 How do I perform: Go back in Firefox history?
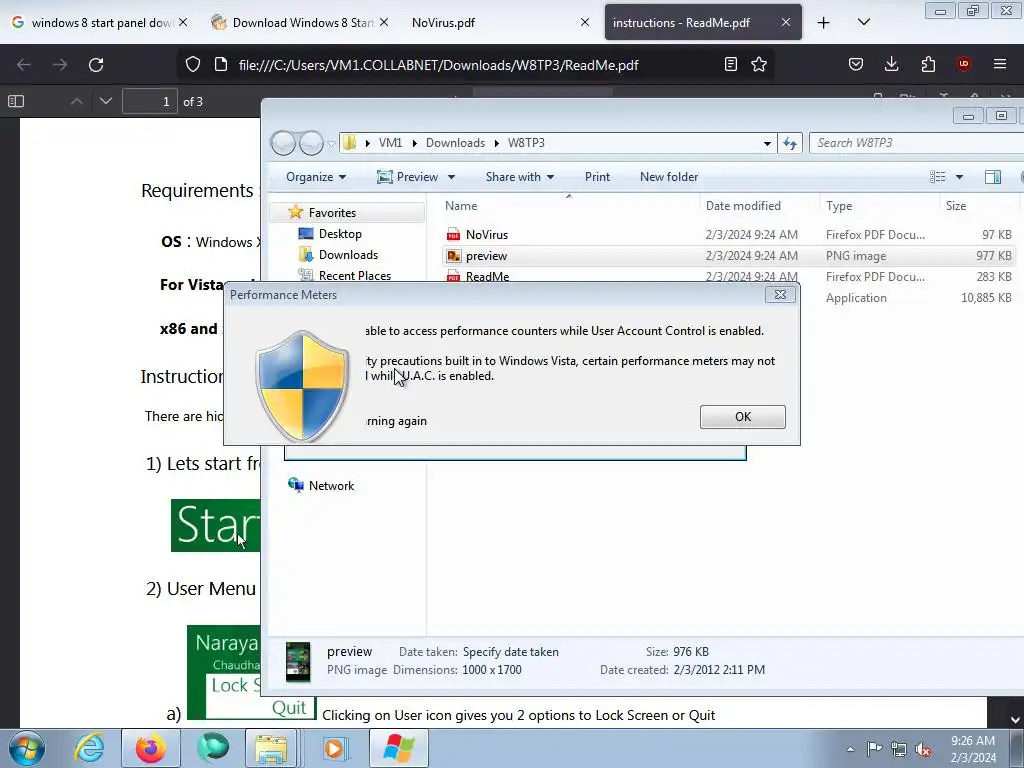(24, 65)
